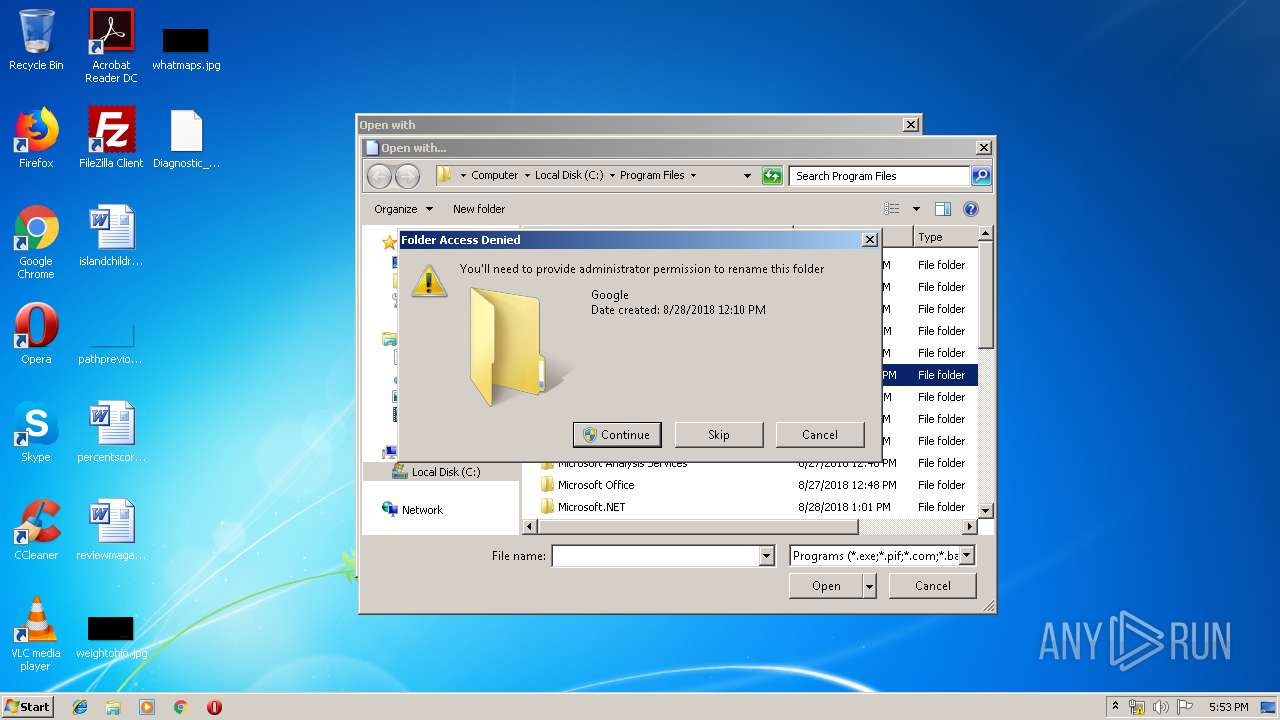Click the blue Help question mark icon

tap(970, 209)
